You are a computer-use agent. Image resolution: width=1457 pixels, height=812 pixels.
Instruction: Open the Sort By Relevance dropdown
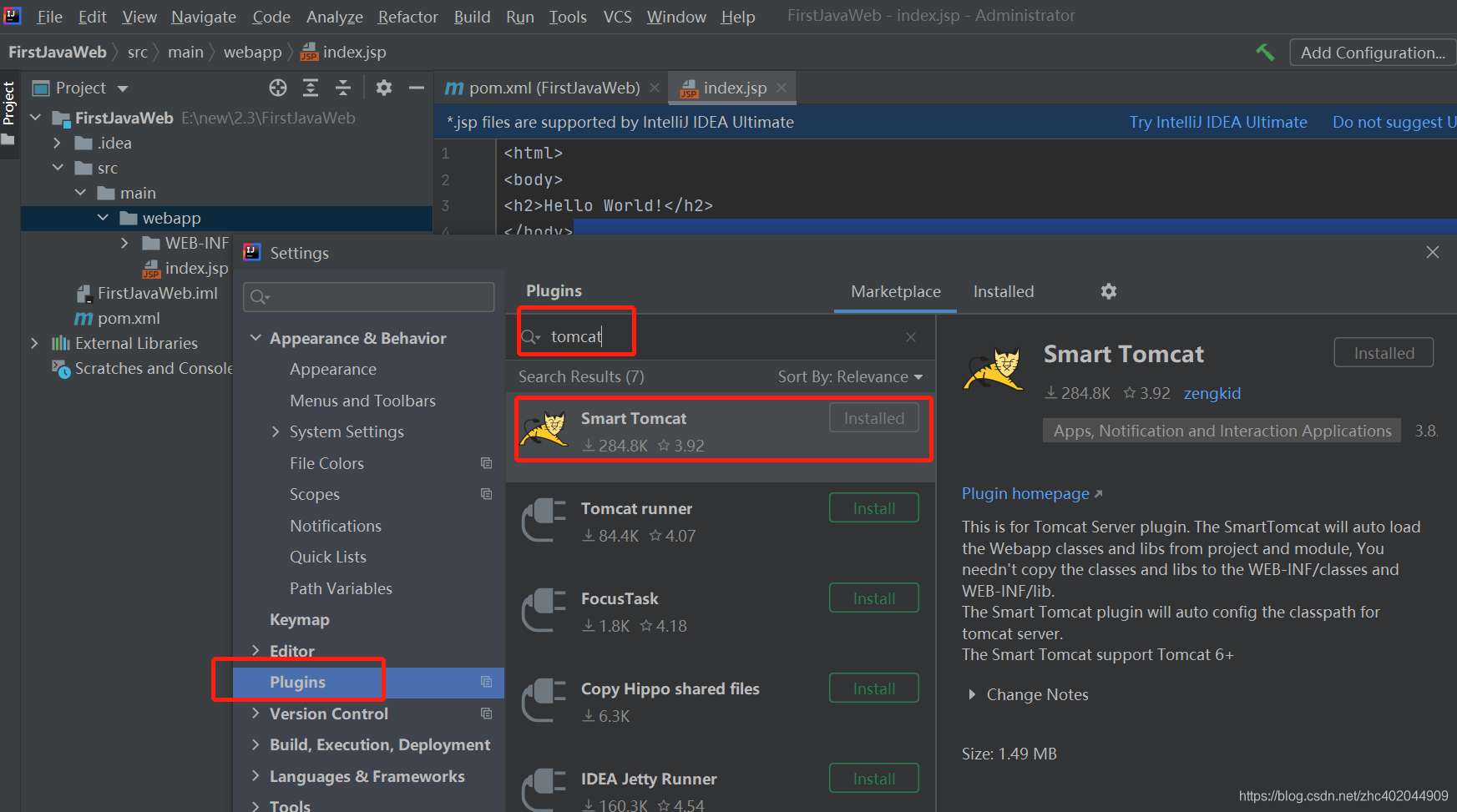point(850,376)
